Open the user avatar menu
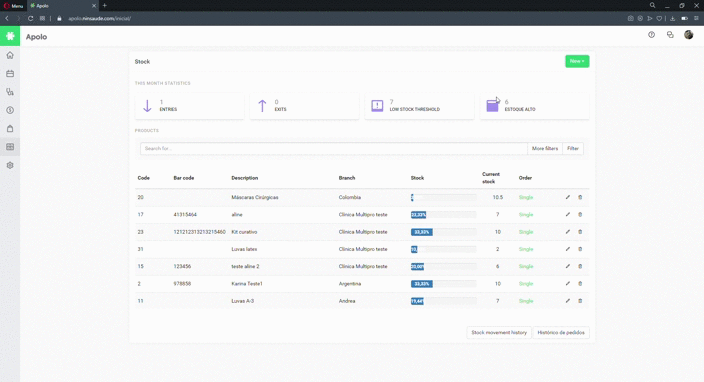The image size is (704, 382). (x=688, y=35)
